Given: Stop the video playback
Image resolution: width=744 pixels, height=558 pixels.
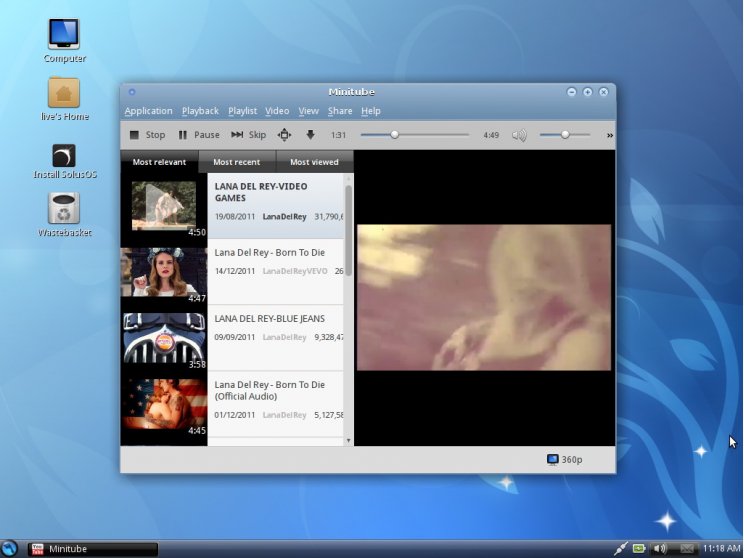Looking at the screenshot, I should coord(147,135).
